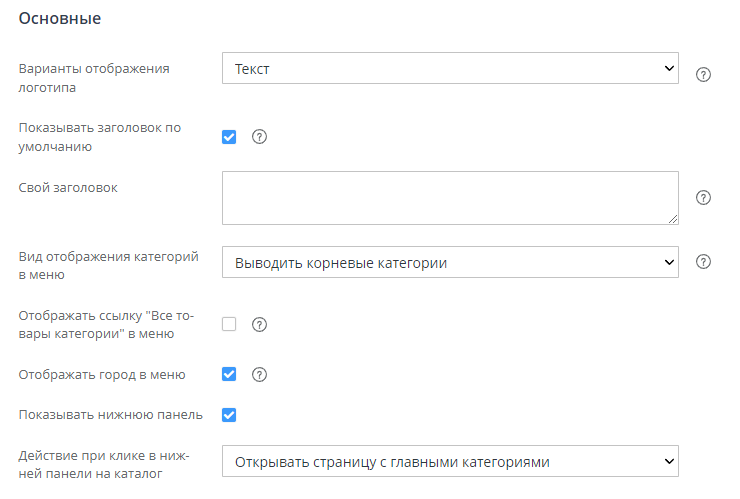Click help icon next to 'Отображать город в меню'
The width and height of the screenshot is (740, 499).
pos(259,375)
